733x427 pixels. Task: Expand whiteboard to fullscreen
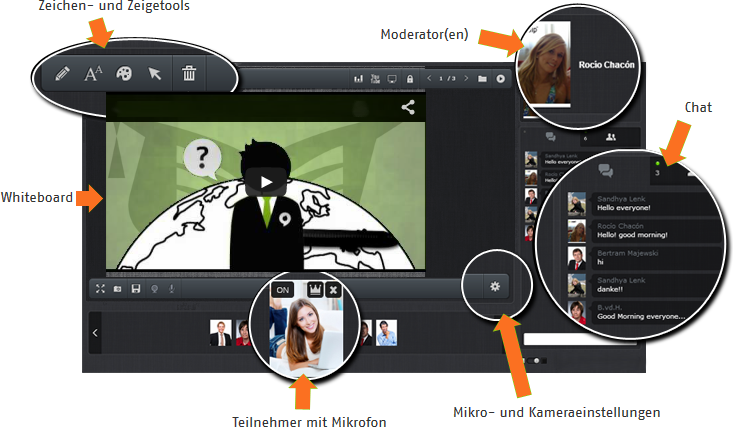pyautogui.click(x=100, y=288)
